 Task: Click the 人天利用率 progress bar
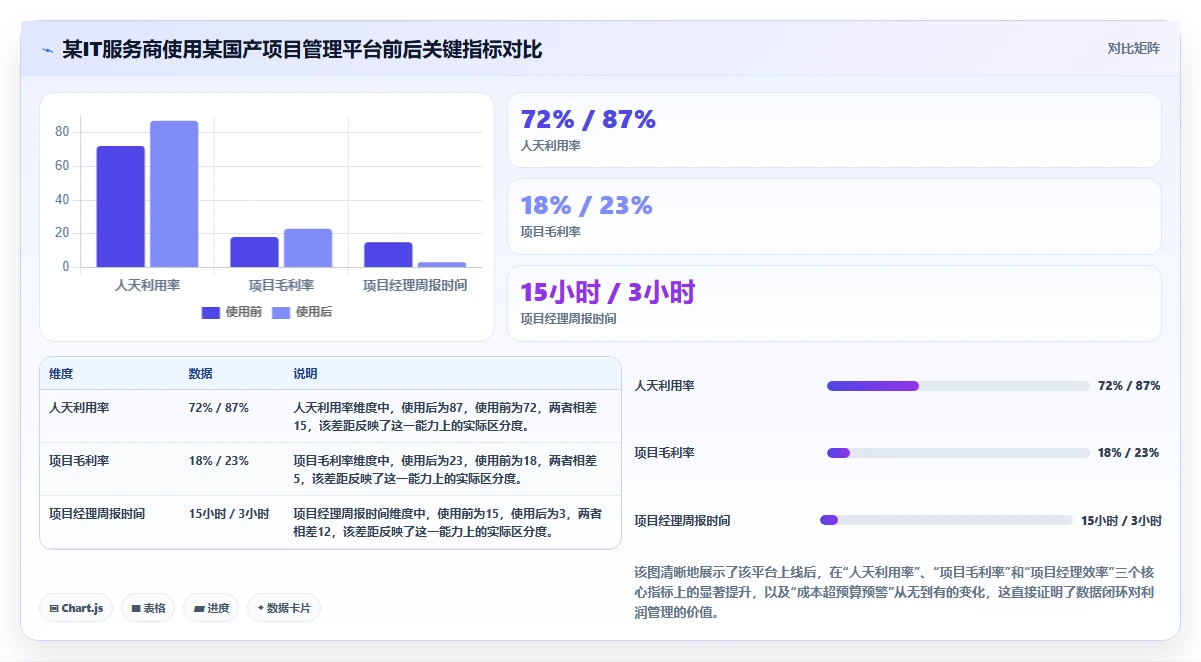point(958,386)
